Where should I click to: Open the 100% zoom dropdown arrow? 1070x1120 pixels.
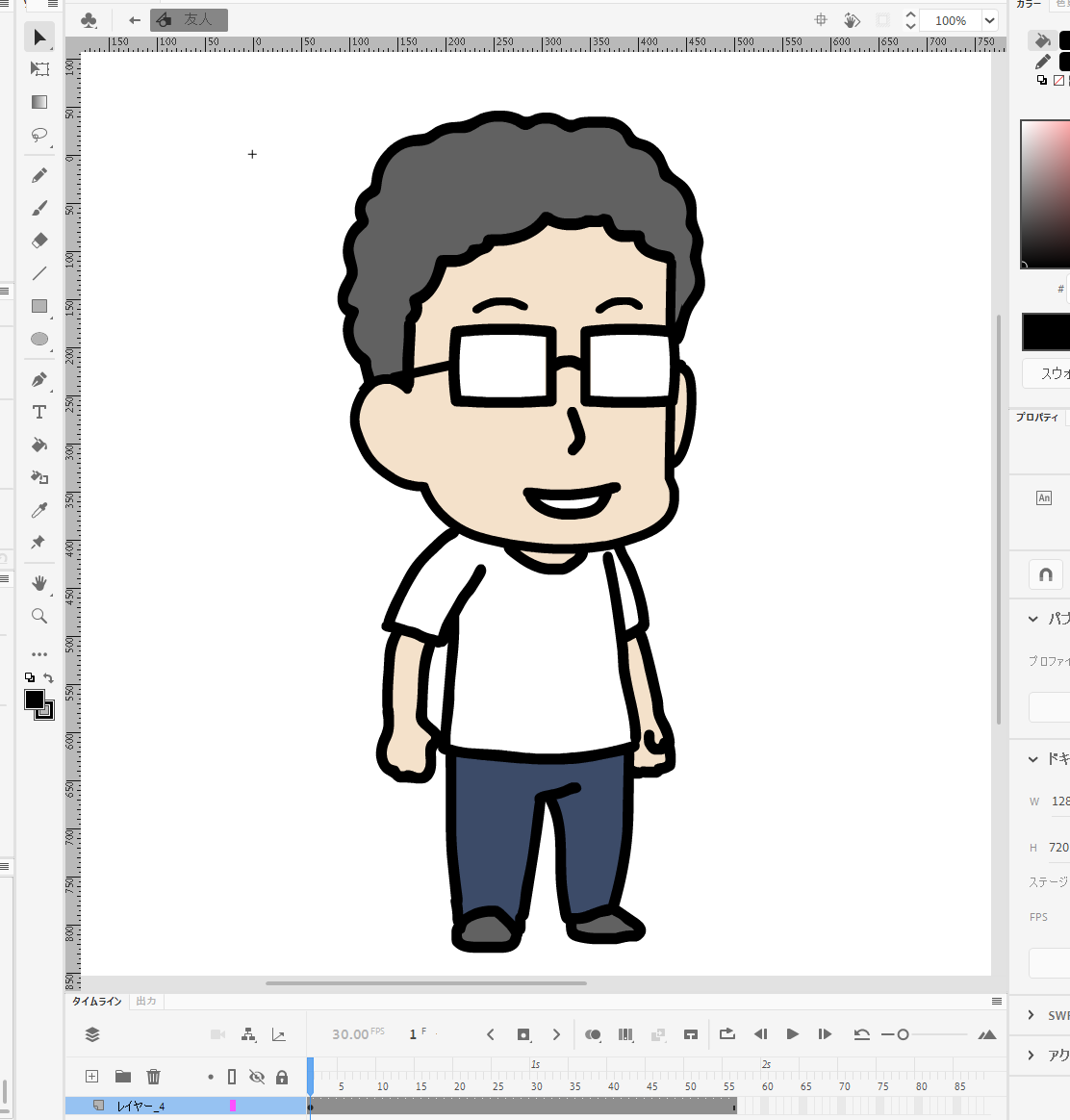tap(989, 21)
